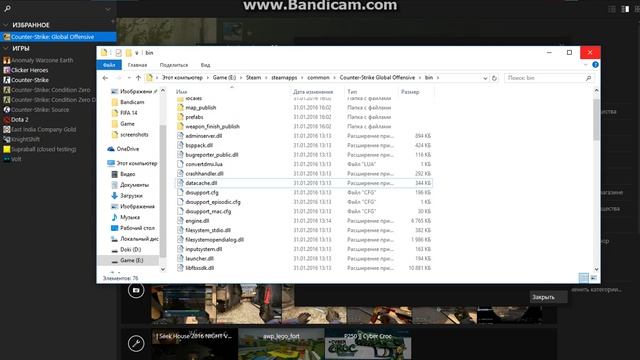Select dxsupport_mac.cfg file
Viewport: 640px width, 360px height.
coord(208,211)
